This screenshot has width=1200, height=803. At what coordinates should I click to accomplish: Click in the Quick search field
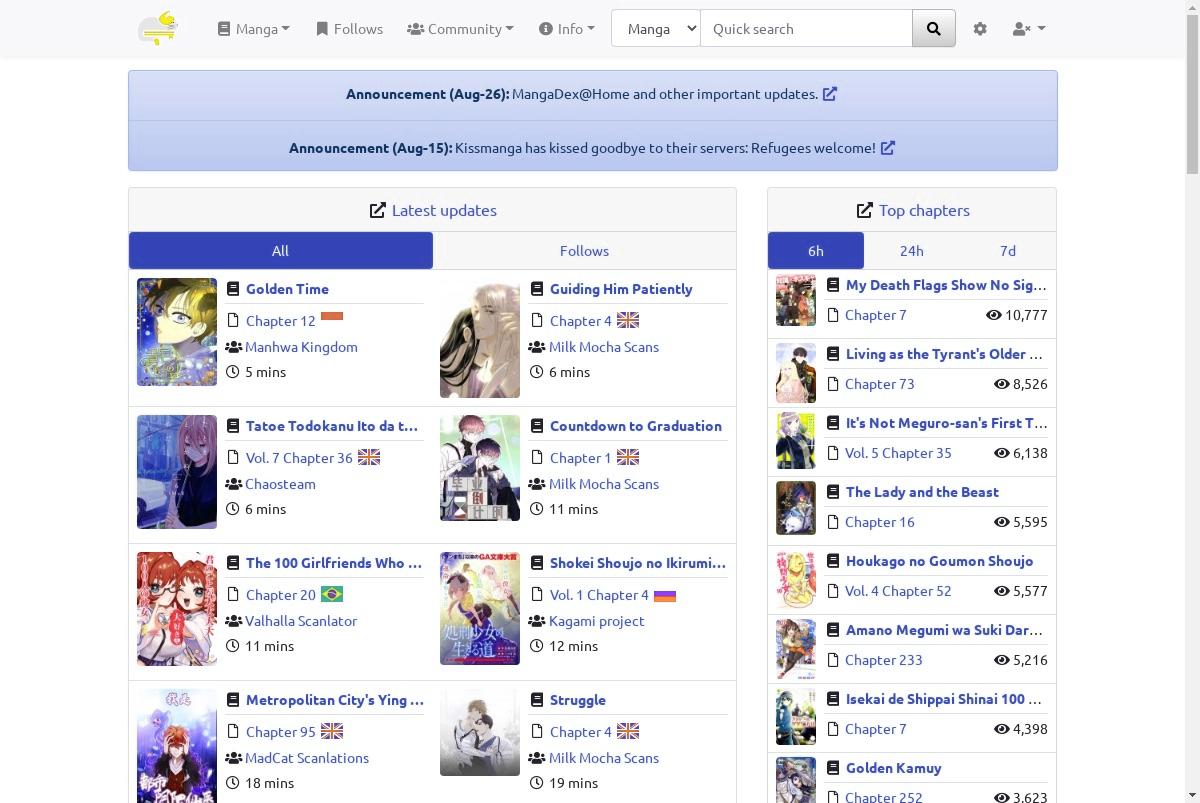pyautogui.click(x=806, y=29)
